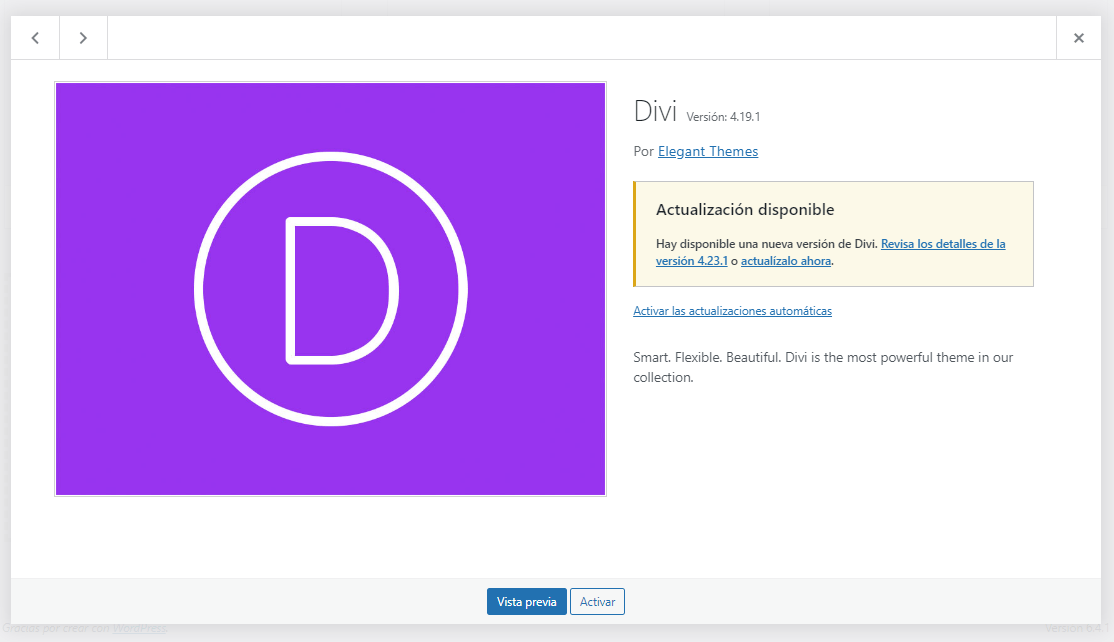Click the 'Vista previa' button
This screenshot has height=642, width=1114.
(526, 602)
